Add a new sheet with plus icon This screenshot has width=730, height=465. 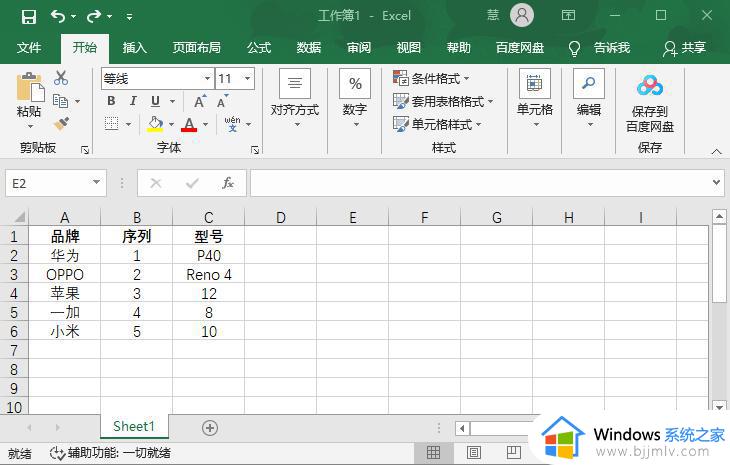click(x=210, y=428)
